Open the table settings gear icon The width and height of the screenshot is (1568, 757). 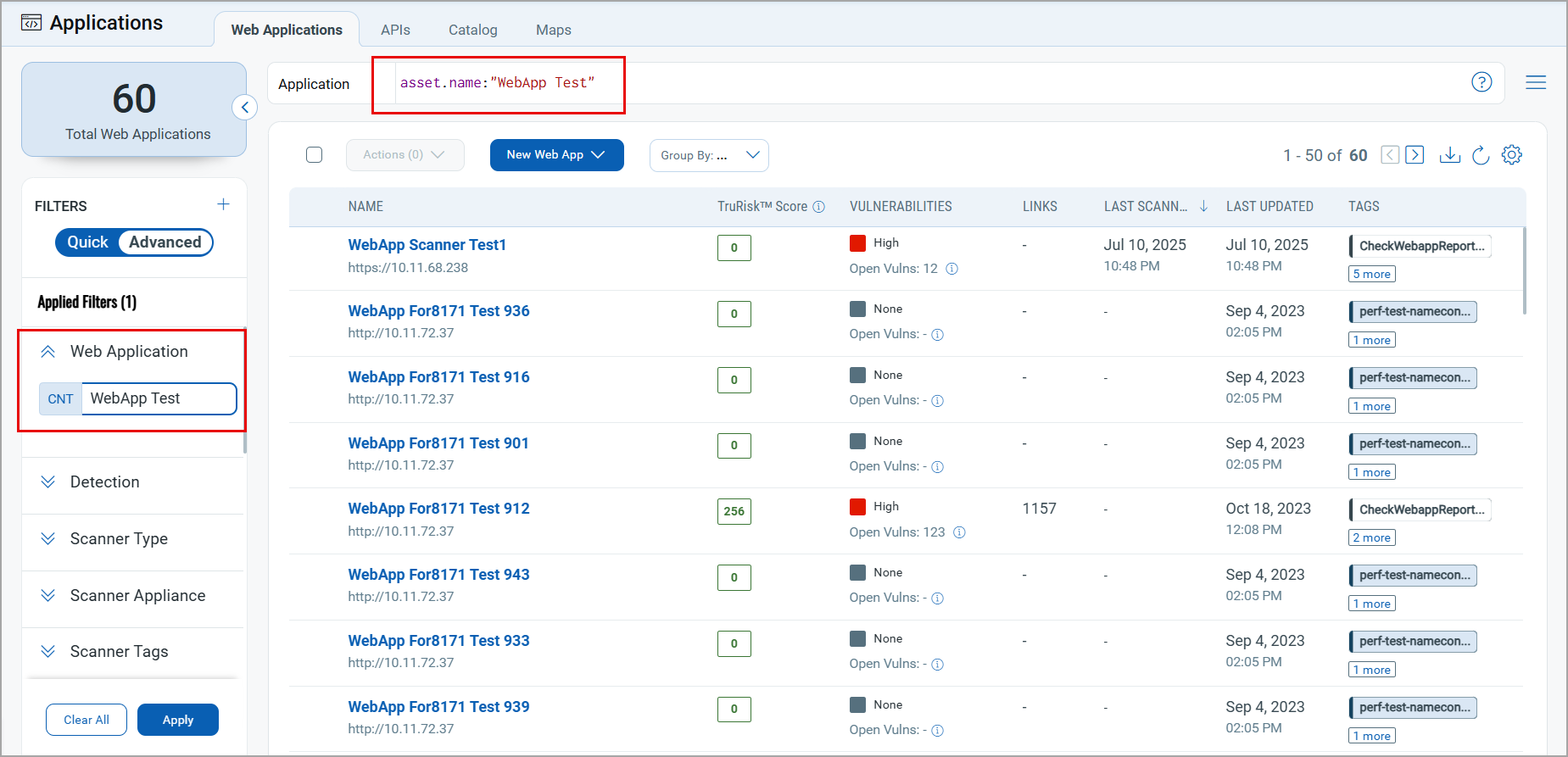coord(1511,155)
